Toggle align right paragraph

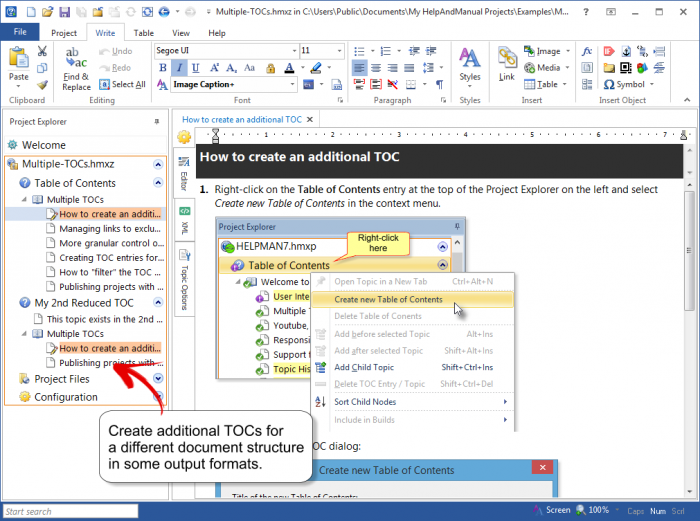393,68
